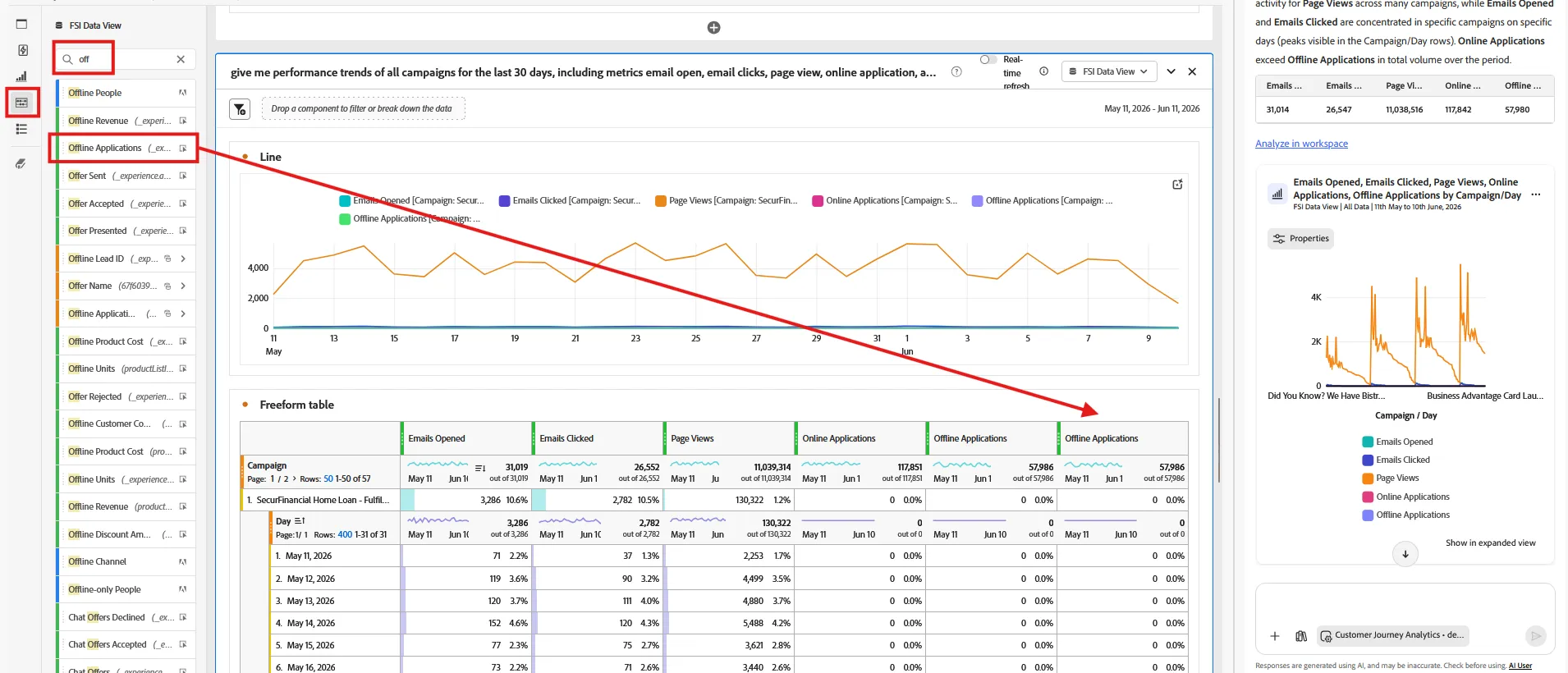Clear the component search with the X icon
The width and height of the screenshot is (1568, 673).
pyautogui.click(x=181, y=59)
